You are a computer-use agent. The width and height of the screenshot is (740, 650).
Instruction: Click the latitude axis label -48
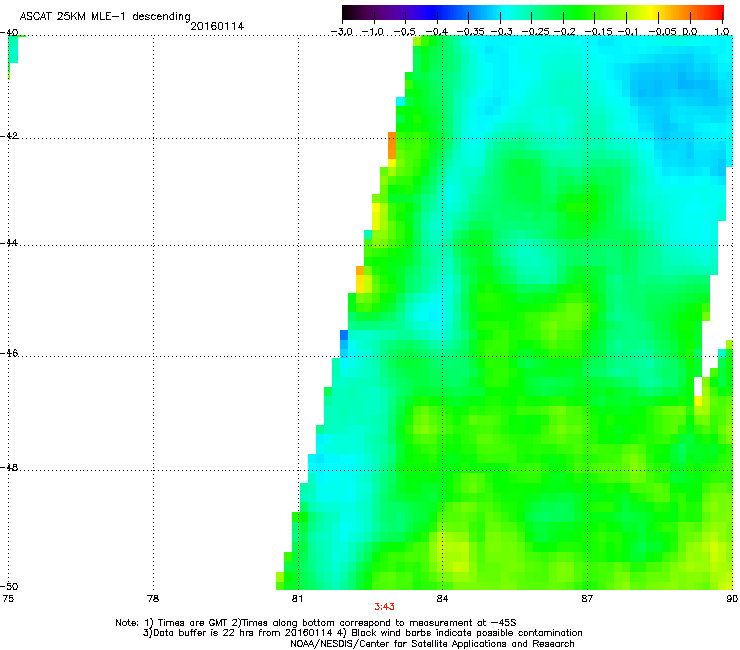(x=9, y=467)
